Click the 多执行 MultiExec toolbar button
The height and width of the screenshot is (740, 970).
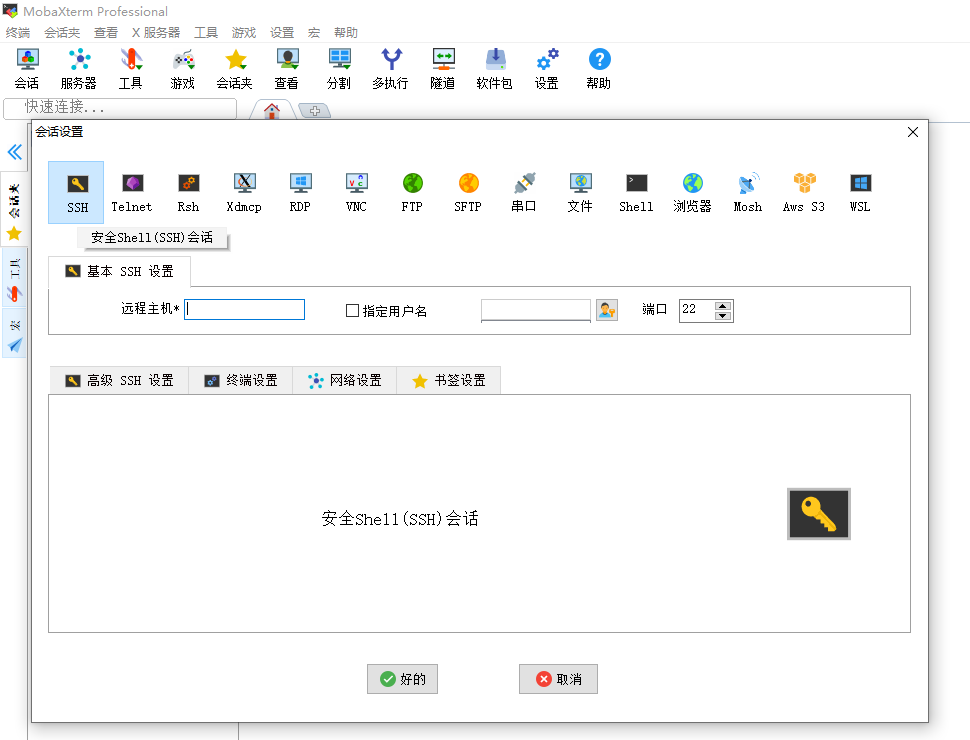click(x=390, y=69)
